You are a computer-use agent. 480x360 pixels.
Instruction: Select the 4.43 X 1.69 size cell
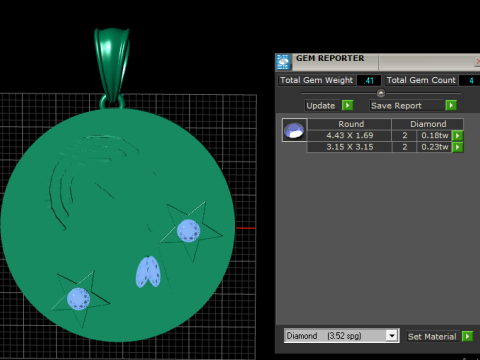pos(349,135)
